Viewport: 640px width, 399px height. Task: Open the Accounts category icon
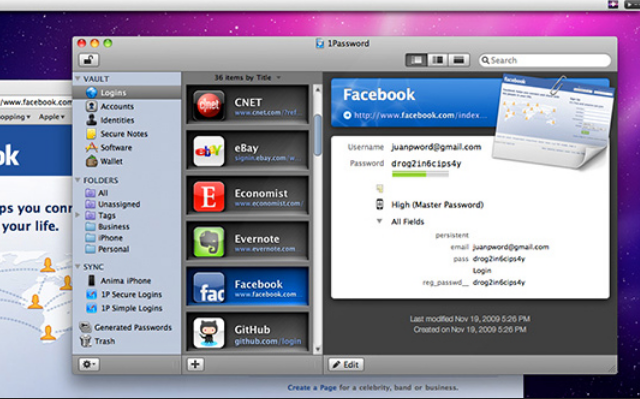coord(91,106)
